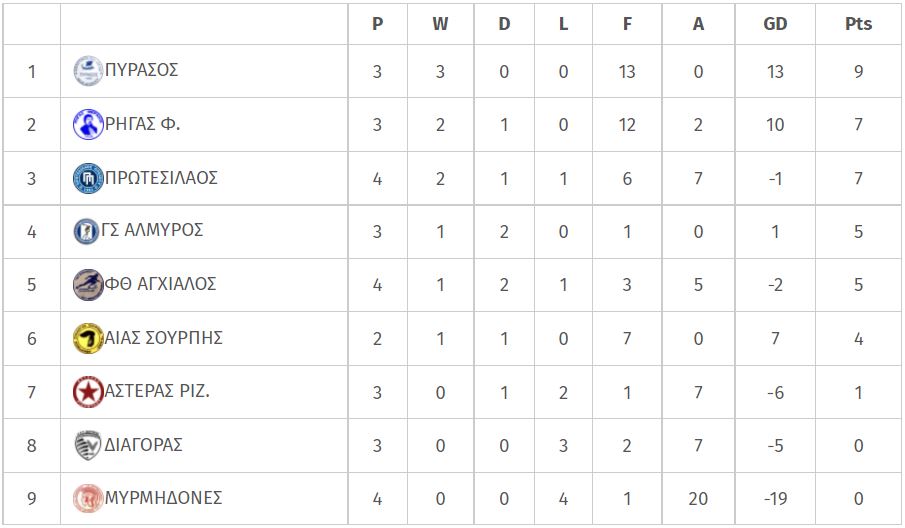This screenshot has height=528, width=905.
Task: Click the ΜΥΡΜΗΔΟΝΕΣ team logo
Action: pyautogui.click(x=88, y=499)
